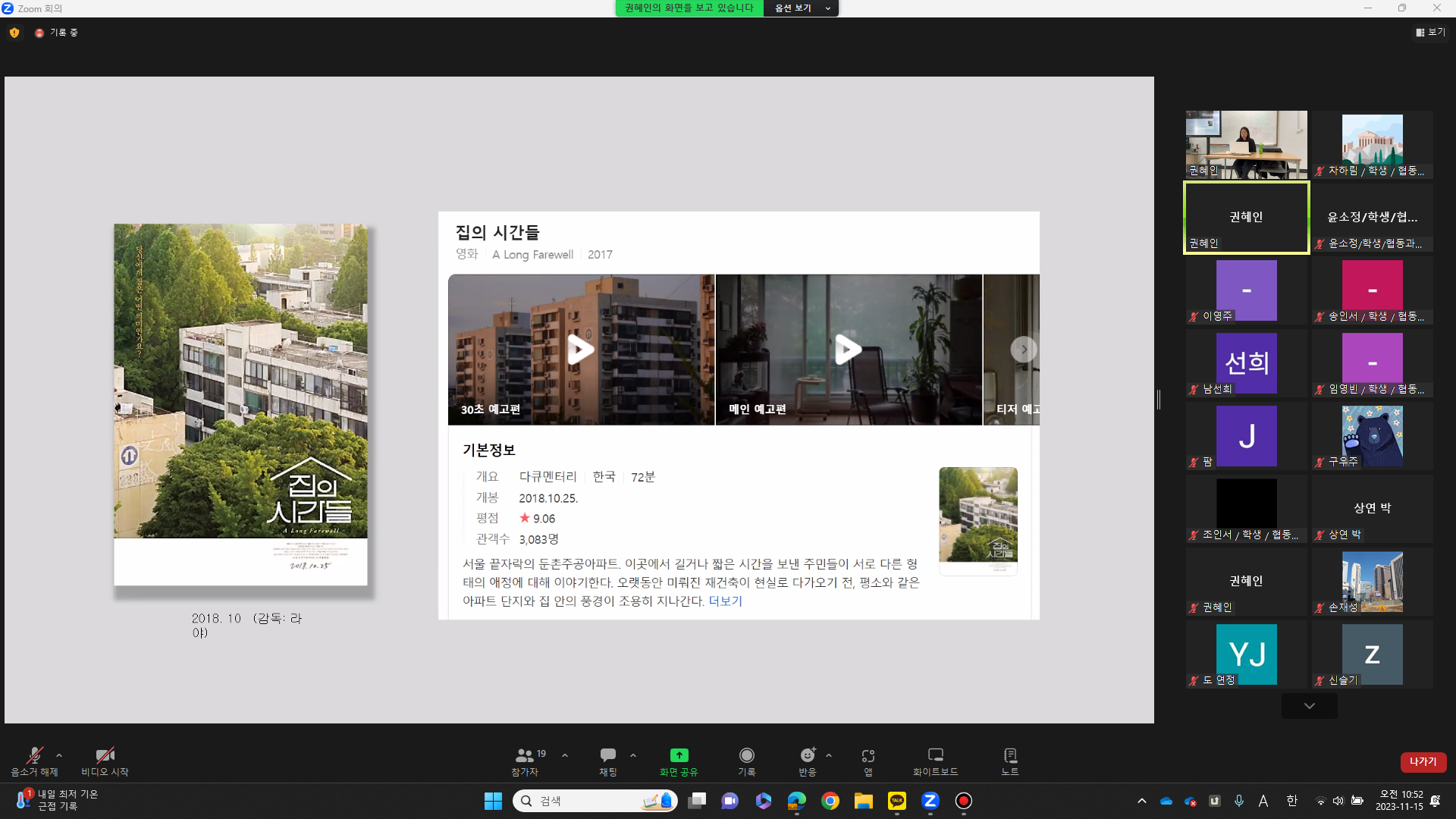Open the 앱 apps panel
This screenshot has height=819, width=1456.
(x=868, y=761)
